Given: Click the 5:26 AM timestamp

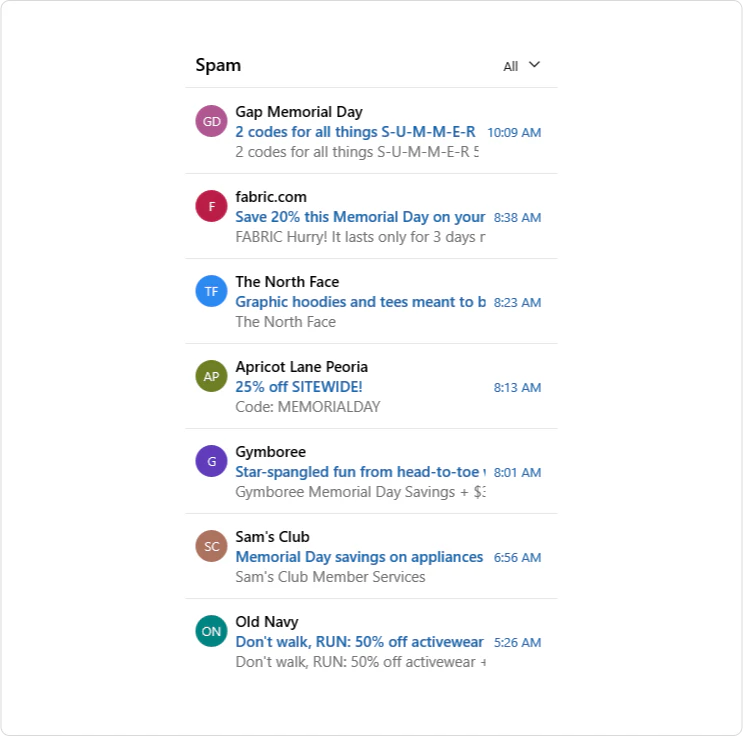Looking at the screenshot, I should pyautogui.click(x=517, y=643).
